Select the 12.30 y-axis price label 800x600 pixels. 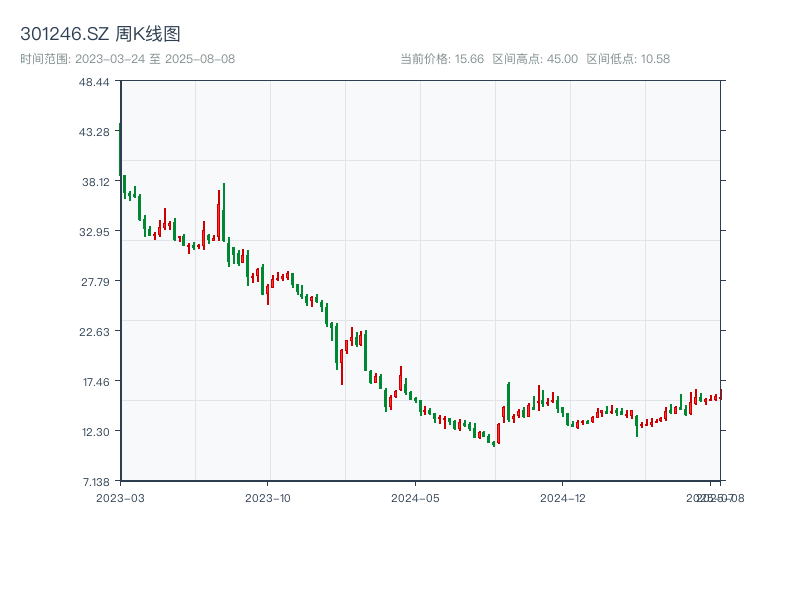96,431
